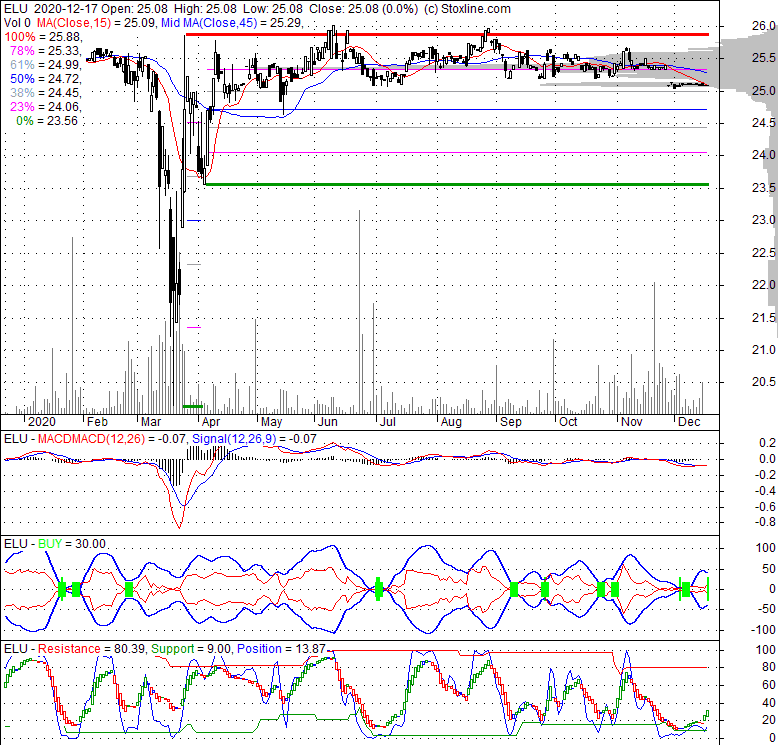Select the 'Support = 9.00' label
This screenshot has width=780, height=745.
click(x=191, y=649)
